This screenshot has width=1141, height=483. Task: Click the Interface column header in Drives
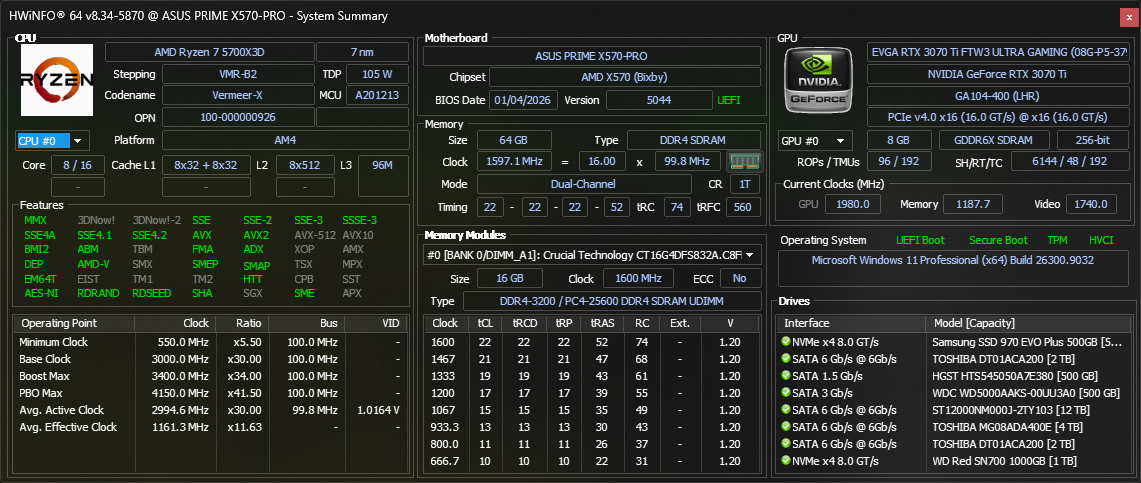[851, 323]
